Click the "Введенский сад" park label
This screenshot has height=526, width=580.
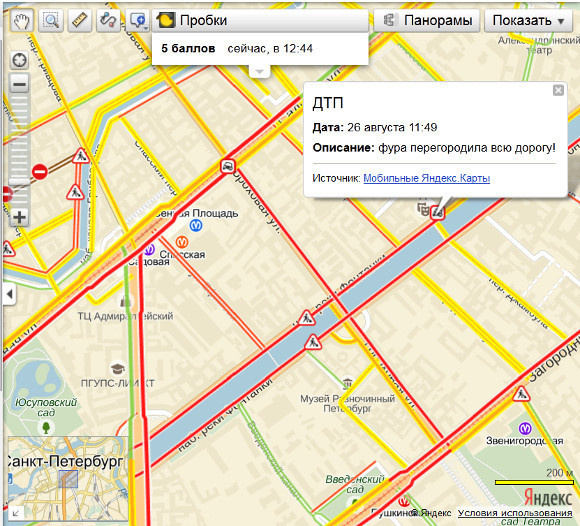coord(355,484)
